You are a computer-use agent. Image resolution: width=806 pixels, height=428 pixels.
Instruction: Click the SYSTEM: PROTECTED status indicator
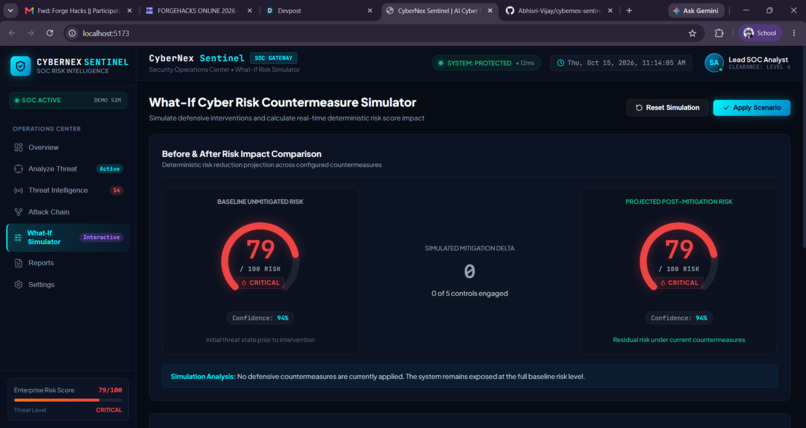point(486,63)
